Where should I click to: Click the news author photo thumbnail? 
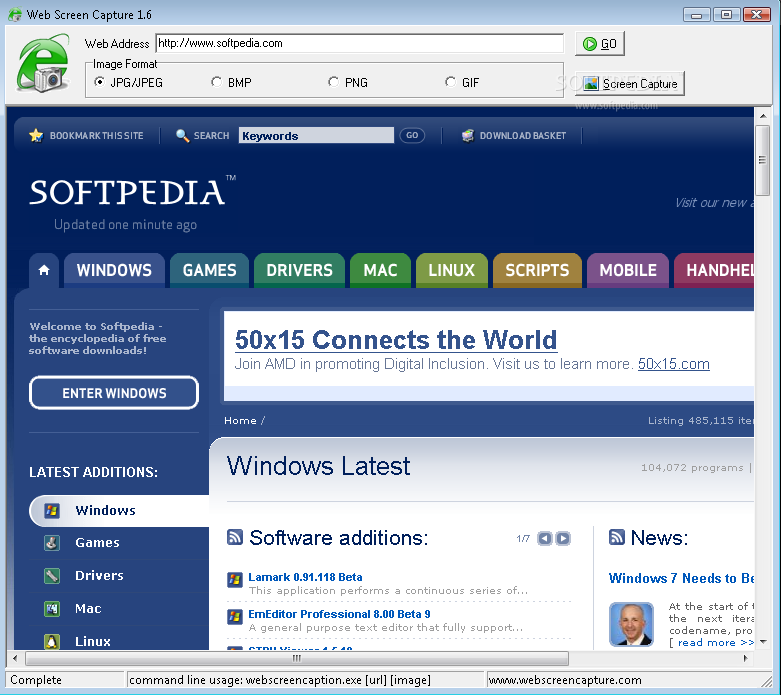click(631, 624)
